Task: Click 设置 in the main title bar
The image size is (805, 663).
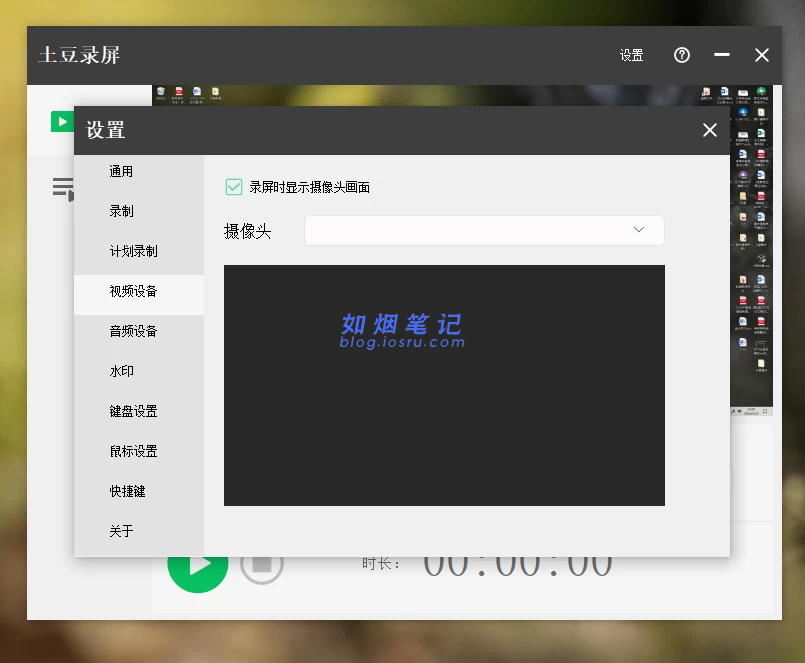Action: click(x=631, y=55)
